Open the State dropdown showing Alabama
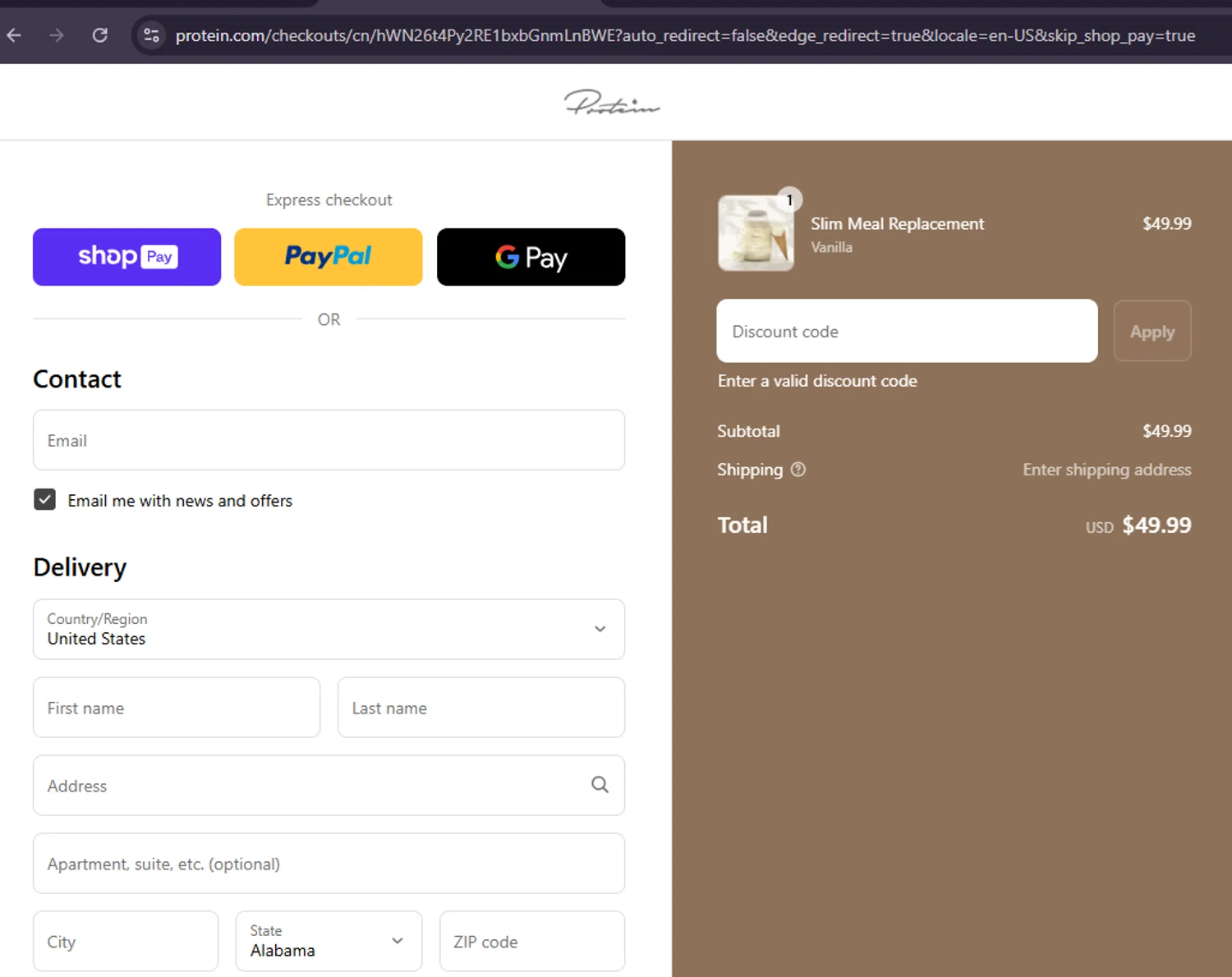Image resolution: width=1232 pixels, height=977 pixels. (329, 942)
